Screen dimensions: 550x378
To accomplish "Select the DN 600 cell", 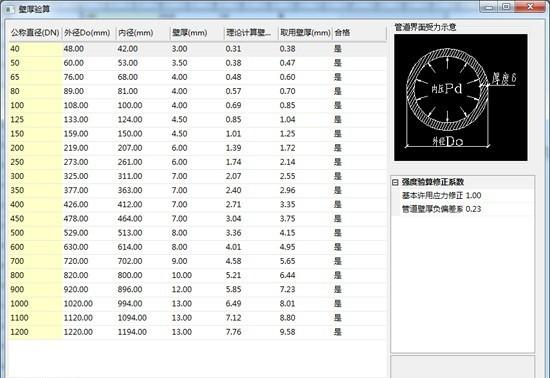I will [35, 247].
